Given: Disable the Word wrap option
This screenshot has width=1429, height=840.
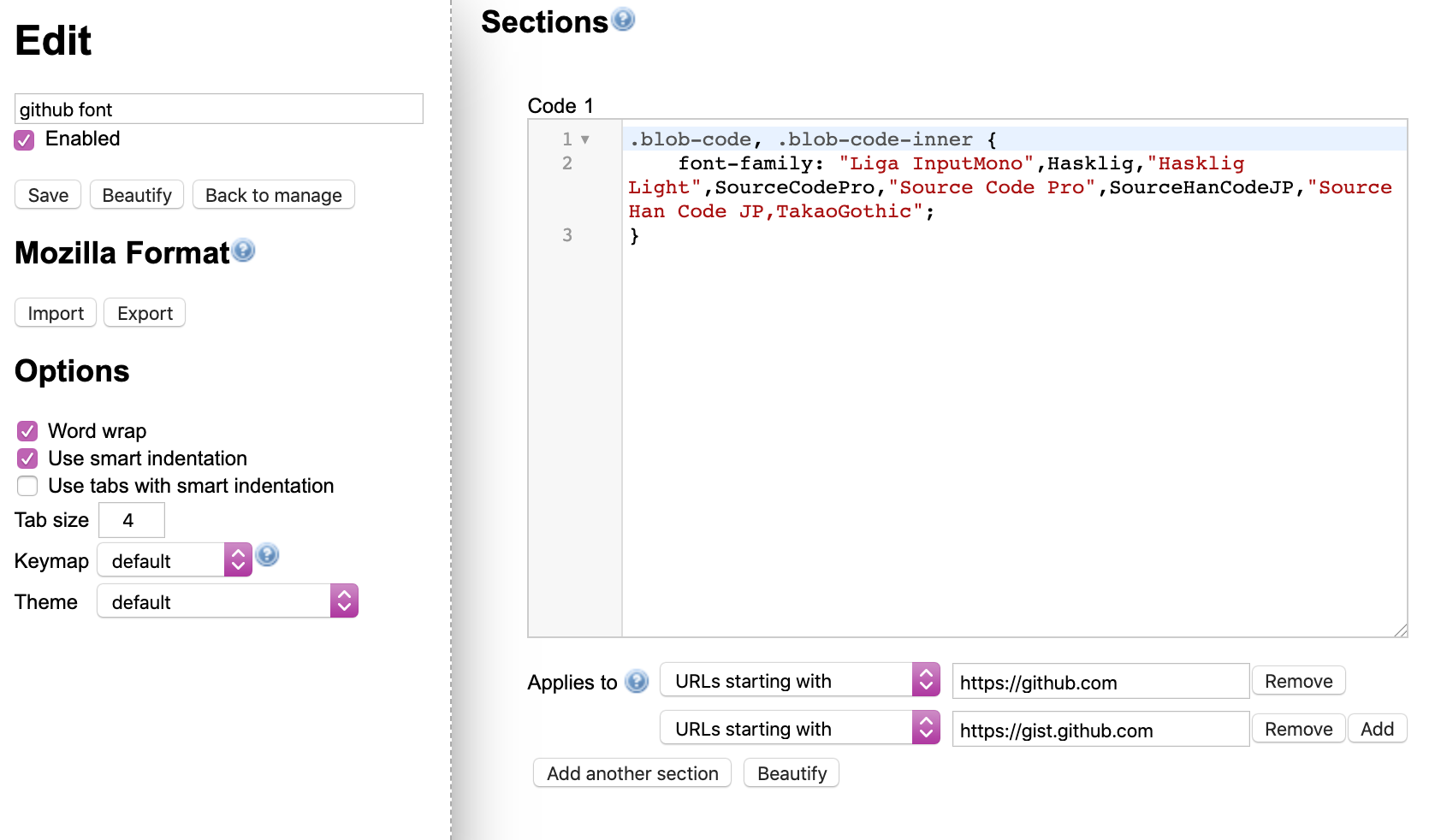Looking at the screenshot, I should tap(27, 430).
